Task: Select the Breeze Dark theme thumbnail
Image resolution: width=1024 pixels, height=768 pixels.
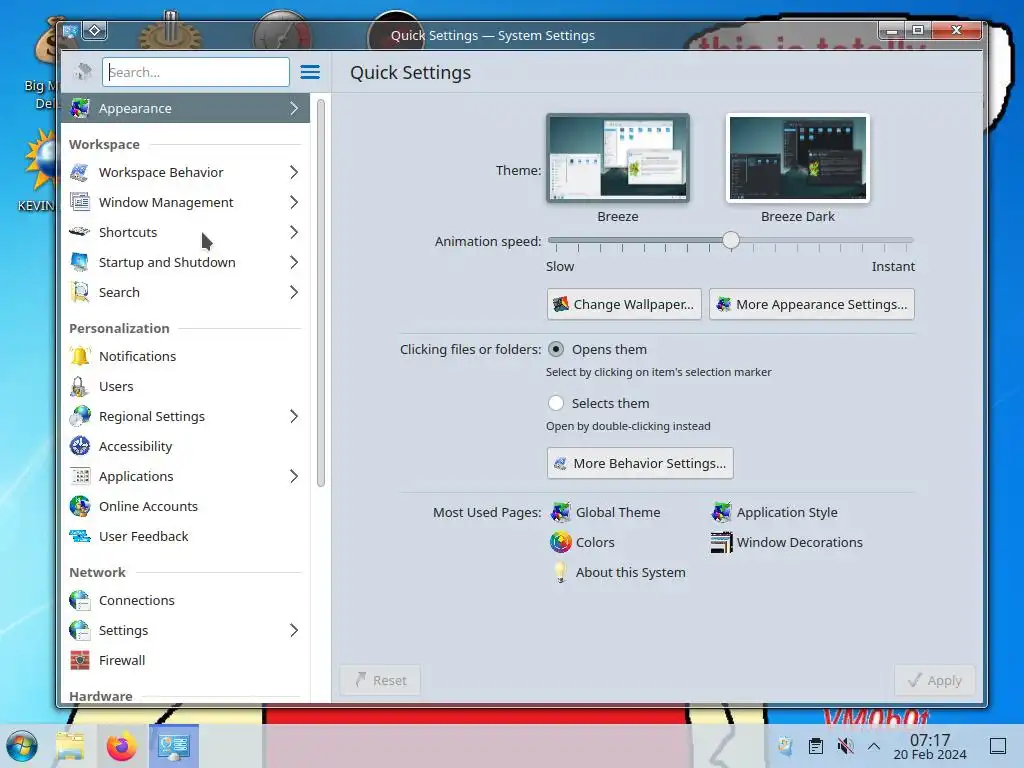Action: (x=798, y=158)
